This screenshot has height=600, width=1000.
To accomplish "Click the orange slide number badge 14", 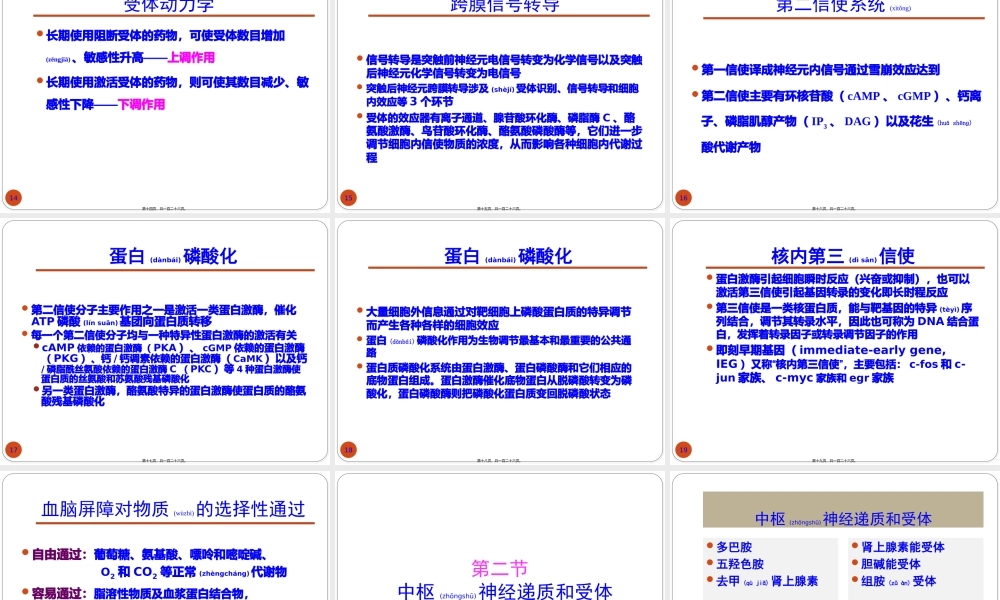I will (x=13, y=197).
